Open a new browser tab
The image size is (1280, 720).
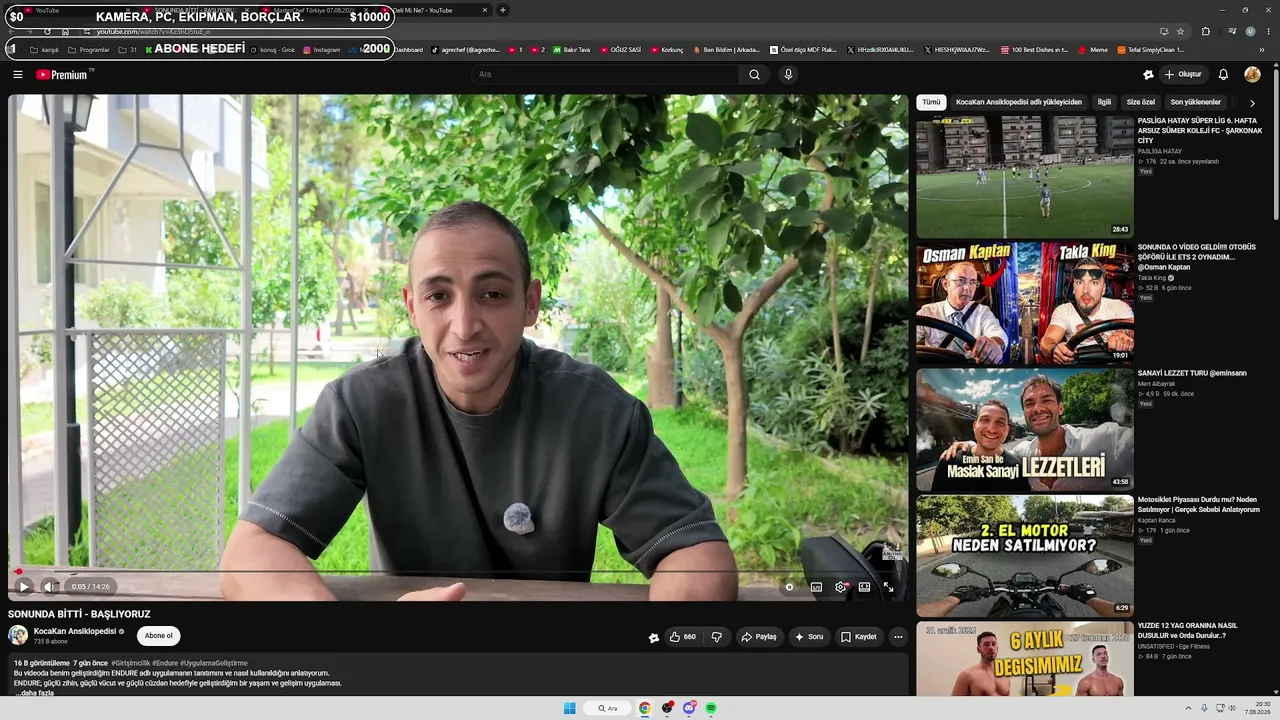tap(503, 10)
